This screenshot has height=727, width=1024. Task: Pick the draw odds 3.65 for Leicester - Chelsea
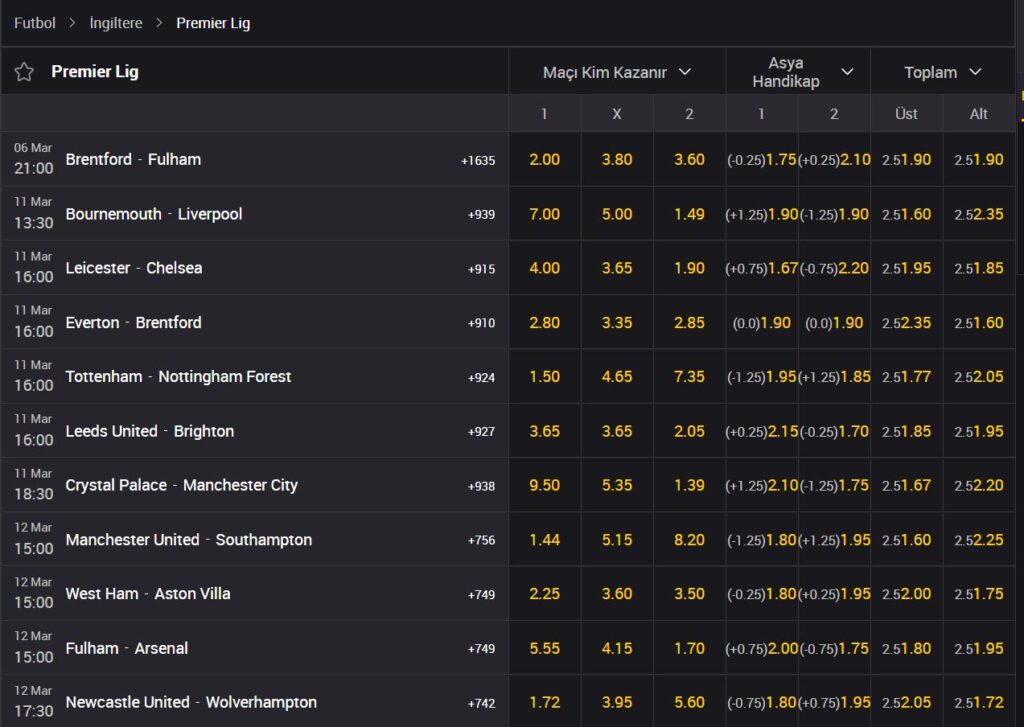coord(617,268)
